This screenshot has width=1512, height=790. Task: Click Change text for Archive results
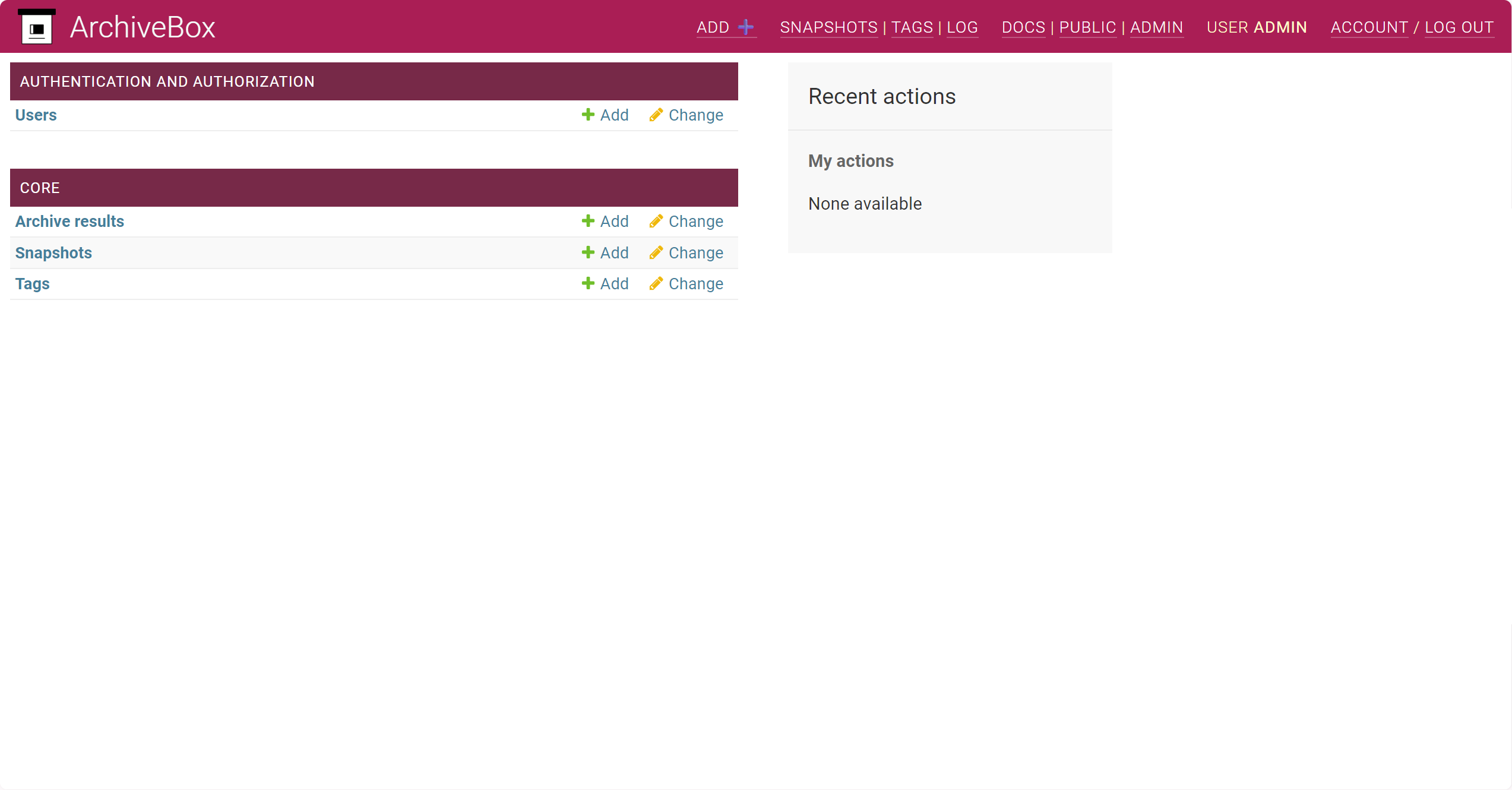696,221
